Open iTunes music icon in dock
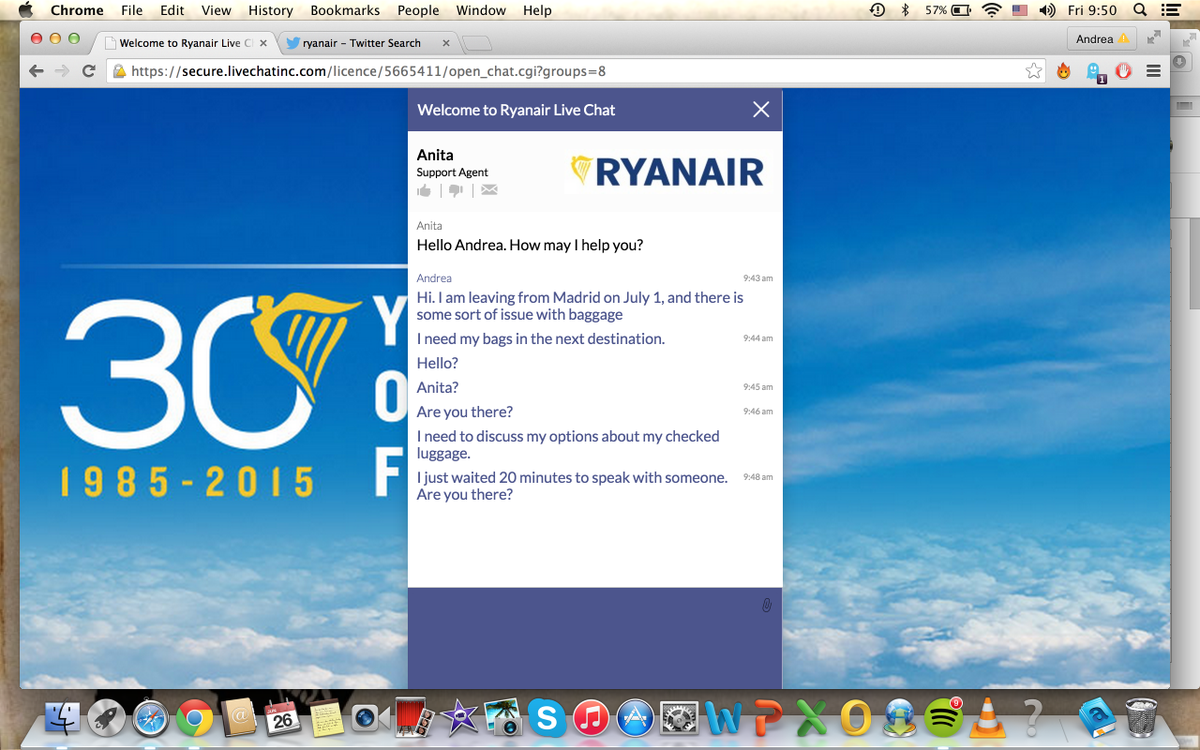 [x=590, y=716]
